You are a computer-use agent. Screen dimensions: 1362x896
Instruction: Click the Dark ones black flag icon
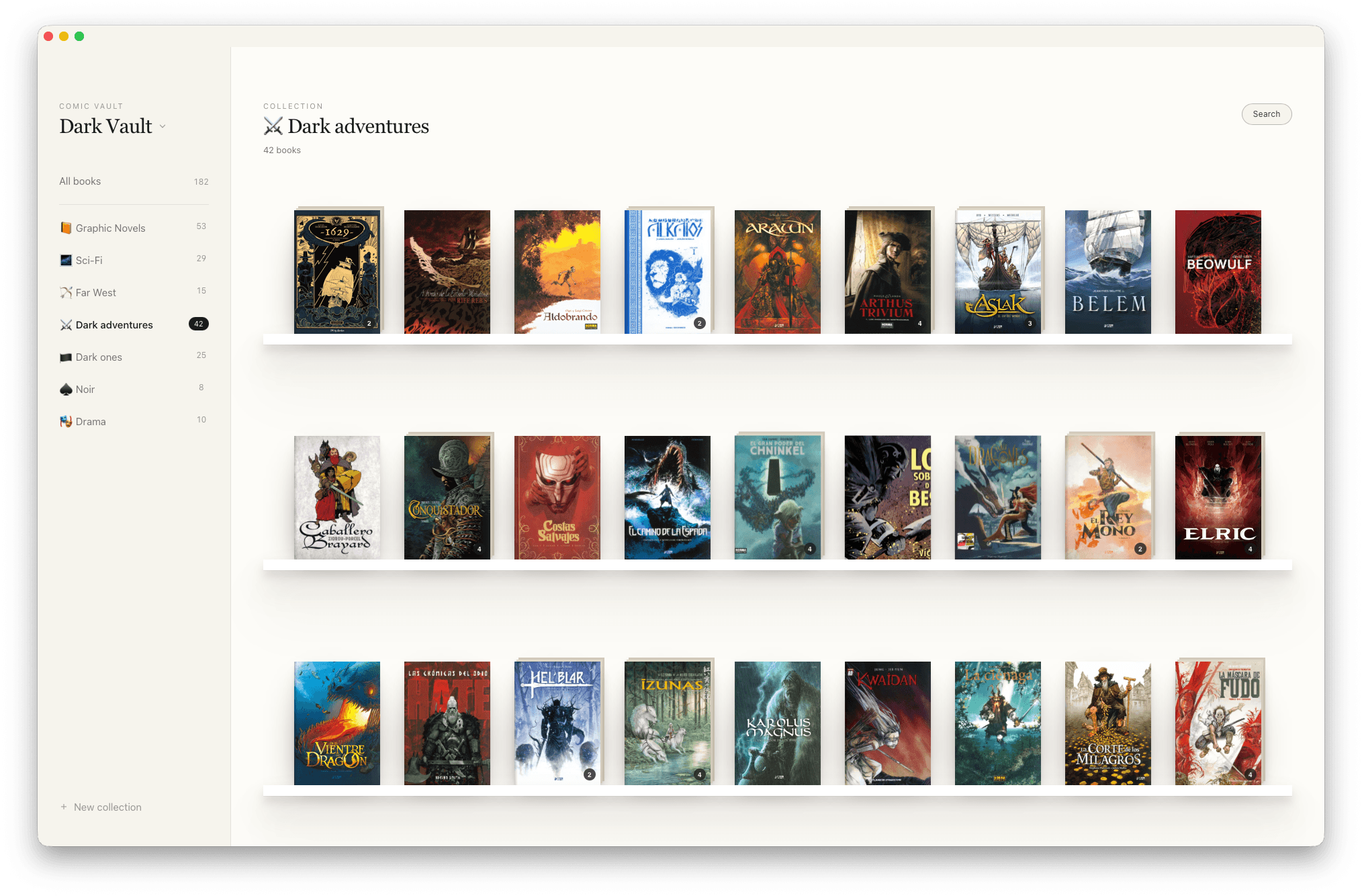pyautogui.click(x=66, y=357)
